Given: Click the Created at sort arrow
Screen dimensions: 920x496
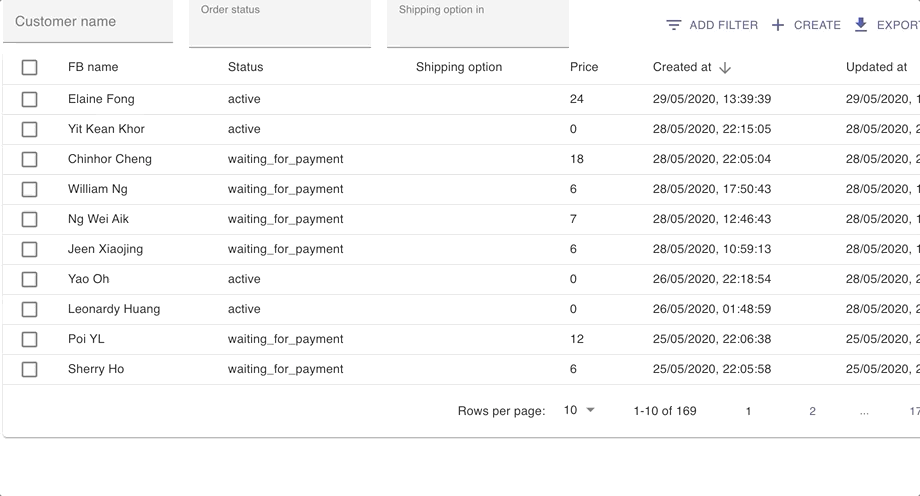Looking at the screenshot, I should click(725, 67).
